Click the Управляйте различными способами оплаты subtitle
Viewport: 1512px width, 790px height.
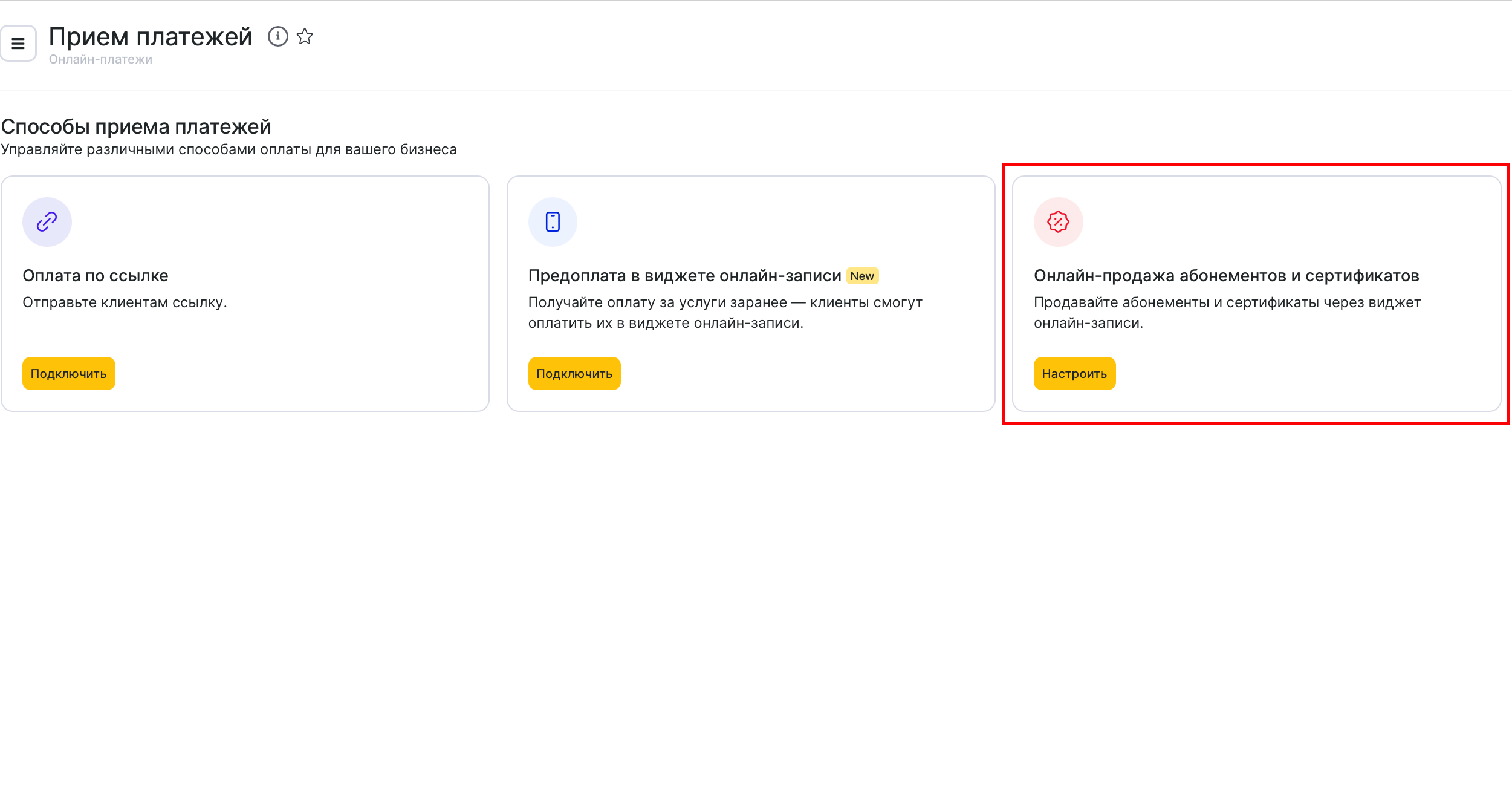coord(229,150)
